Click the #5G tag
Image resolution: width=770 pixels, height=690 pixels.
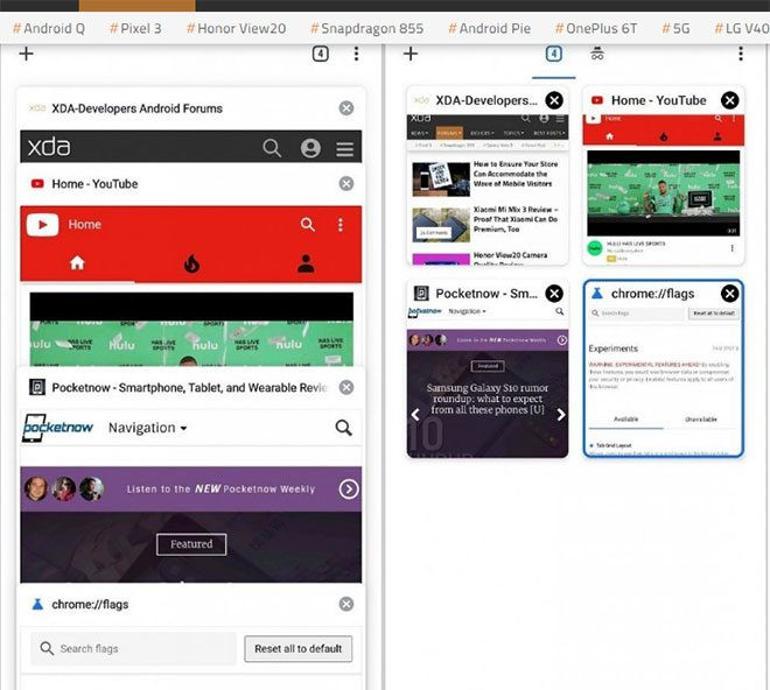(676, 28)
